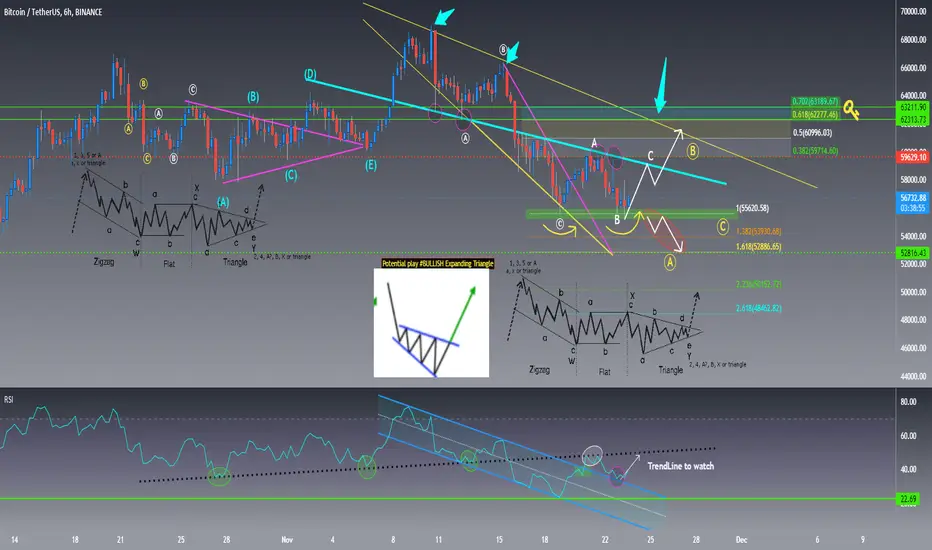Click date 15 on the time axis
Image resolution: width=932 pixels, height=550 pixels.
(499, 540)
